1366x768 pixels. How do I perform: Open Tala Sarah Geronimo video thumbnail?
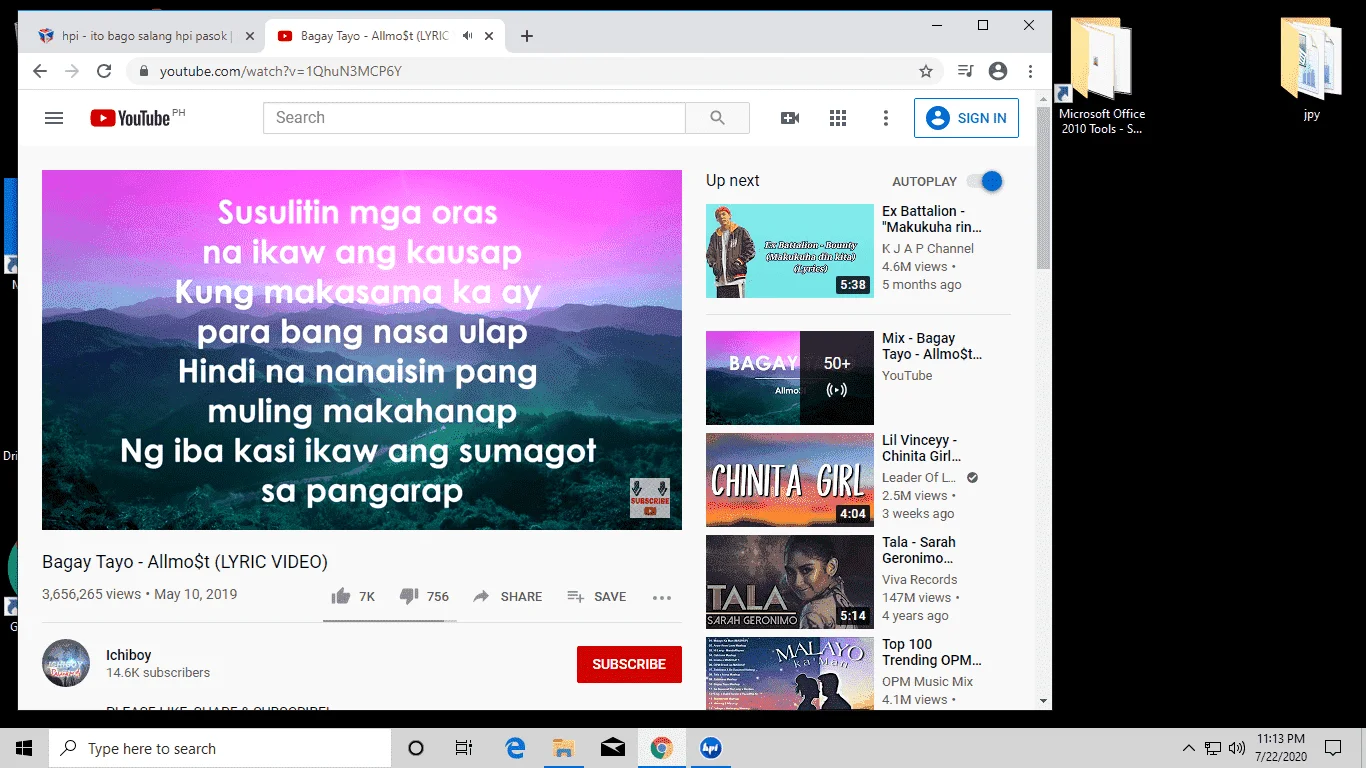[790, 582]
